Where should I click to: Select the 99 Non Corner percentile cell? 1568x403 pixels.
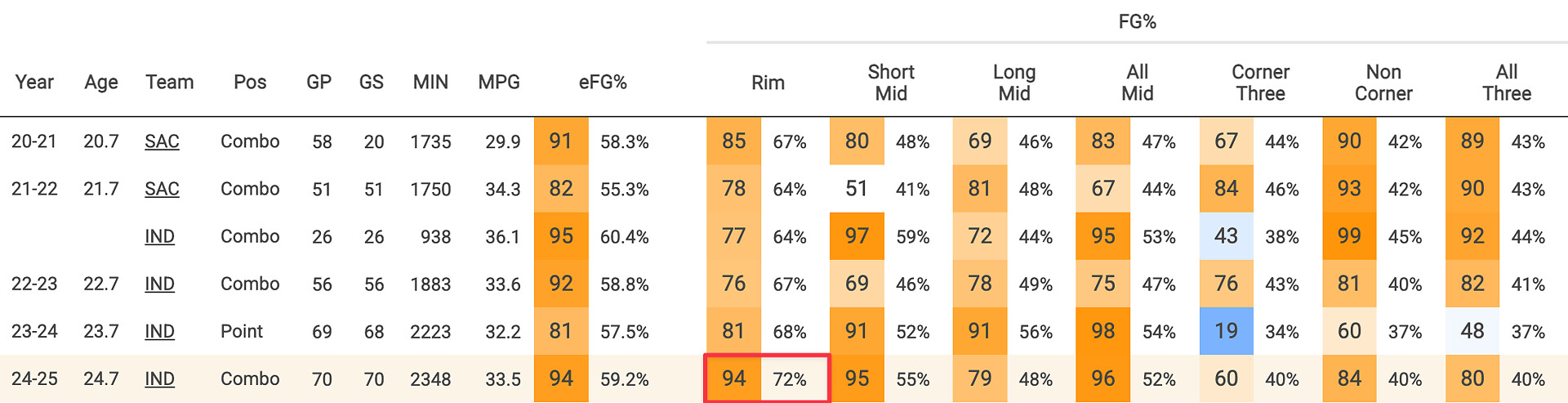(x=1349, y=236)
